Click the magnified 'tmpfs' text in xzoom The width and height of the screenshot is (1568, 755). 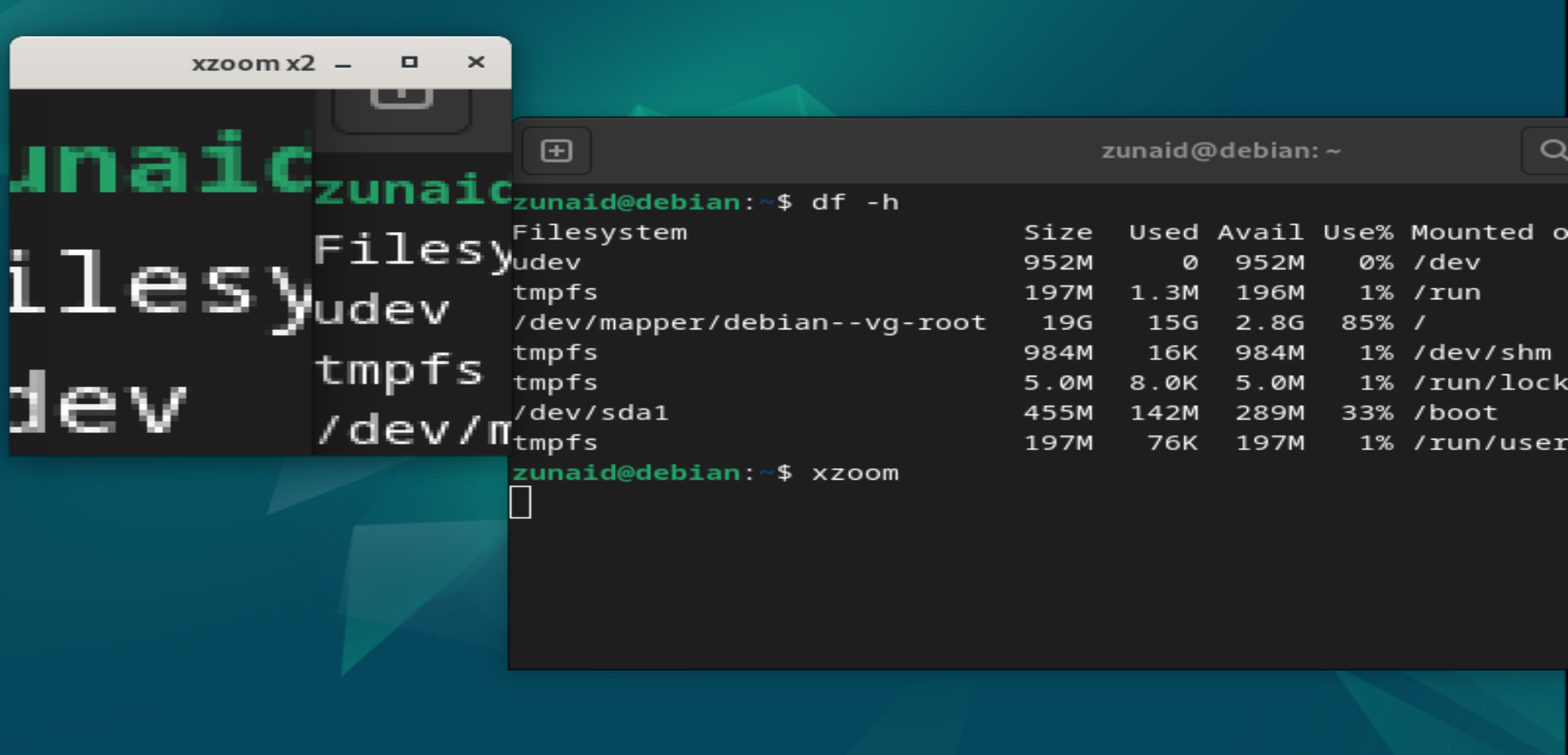pyautogui.click(x=399, y=371)
